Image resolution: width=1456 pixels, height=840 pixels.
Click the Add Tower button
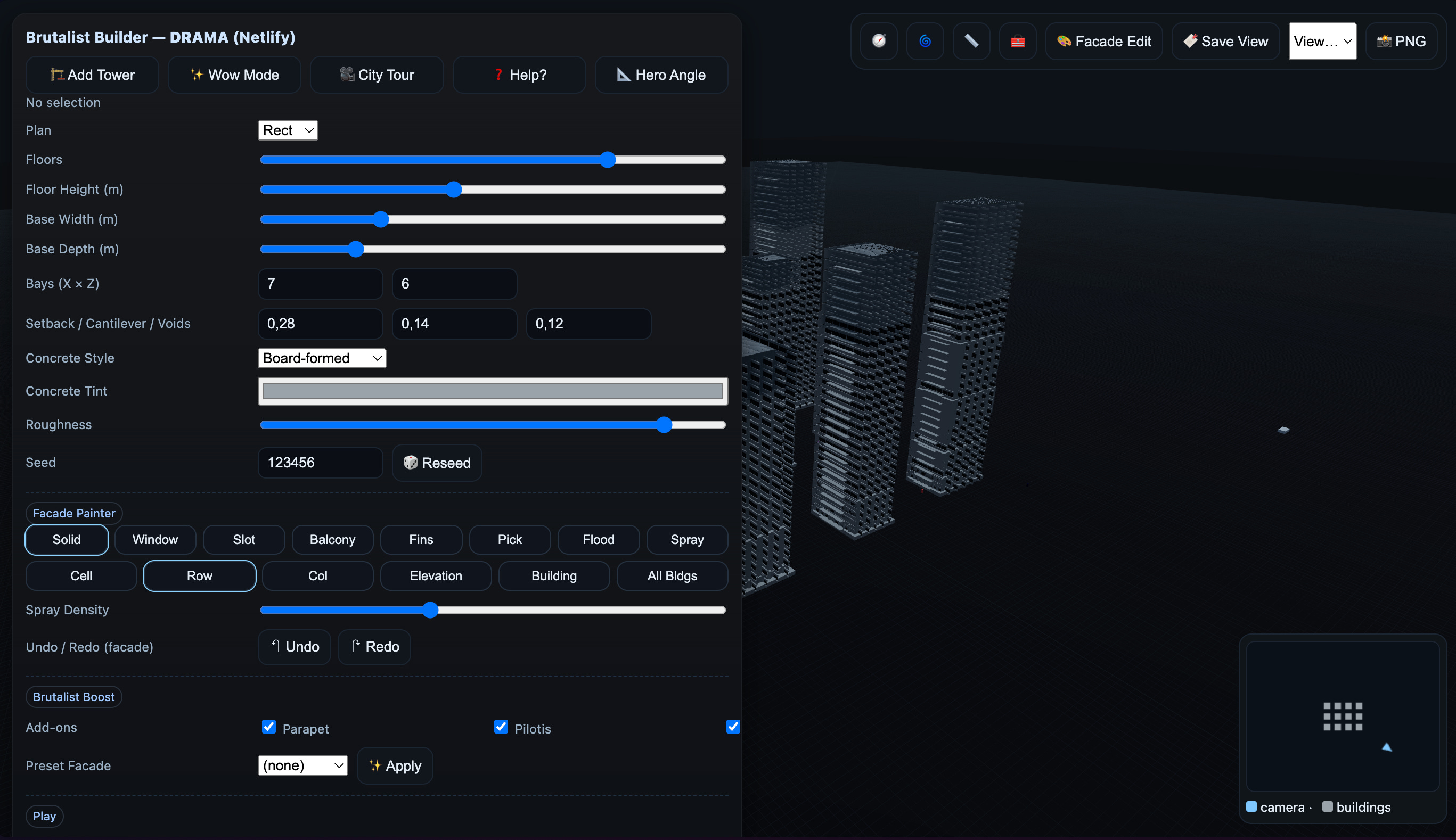click(92, 75)
